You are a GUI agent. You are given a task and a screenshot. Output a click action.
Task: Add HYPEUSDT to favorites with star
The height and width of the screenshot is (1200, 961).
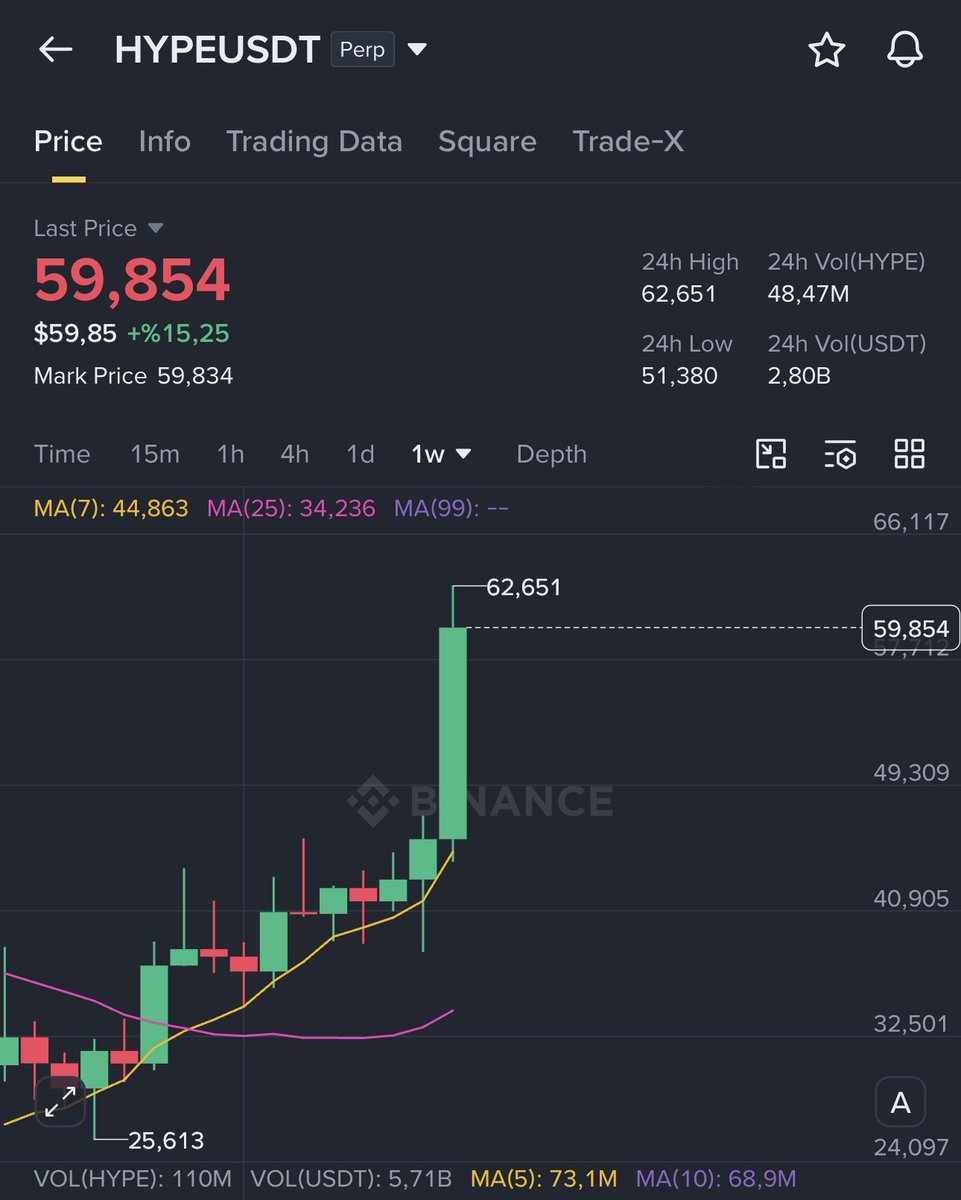[x=826, y=50]
